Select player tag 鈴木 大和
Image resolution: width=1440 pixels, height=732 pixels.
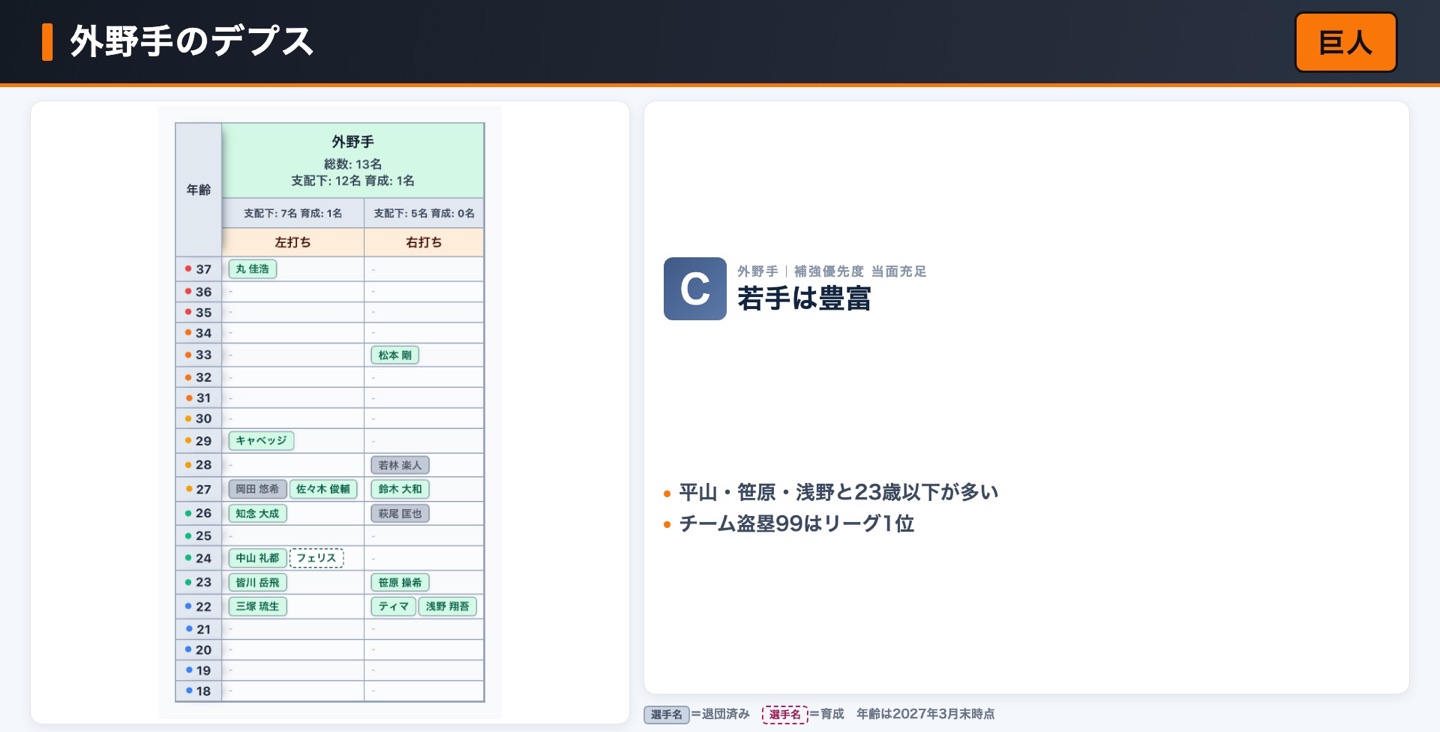(400, 489)
